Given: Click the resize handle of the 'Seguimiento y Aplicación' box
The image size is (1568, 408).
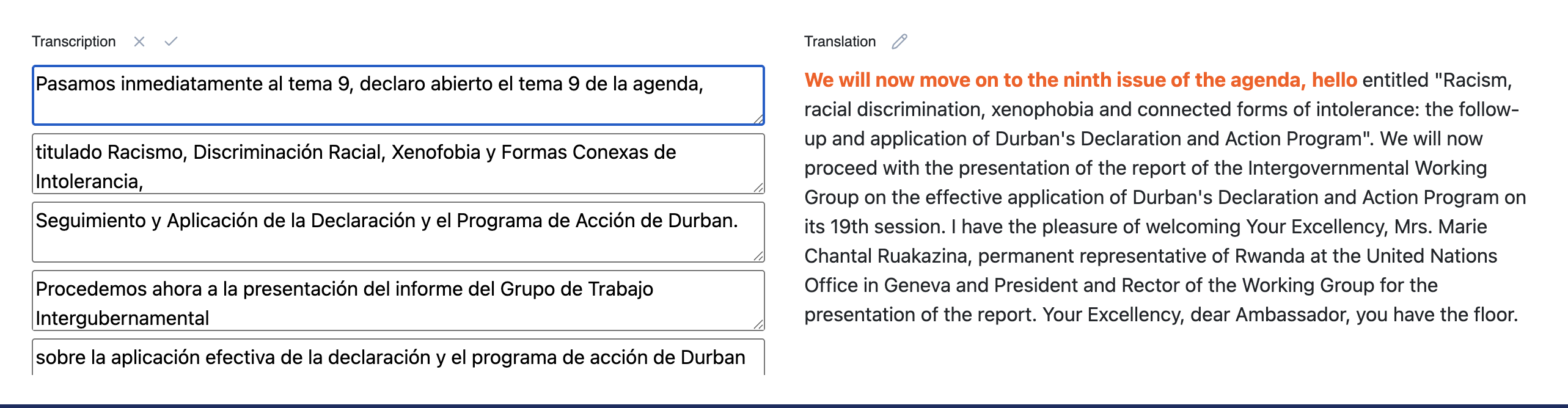Looking at the screenshot, I should (x=758, y=256).
